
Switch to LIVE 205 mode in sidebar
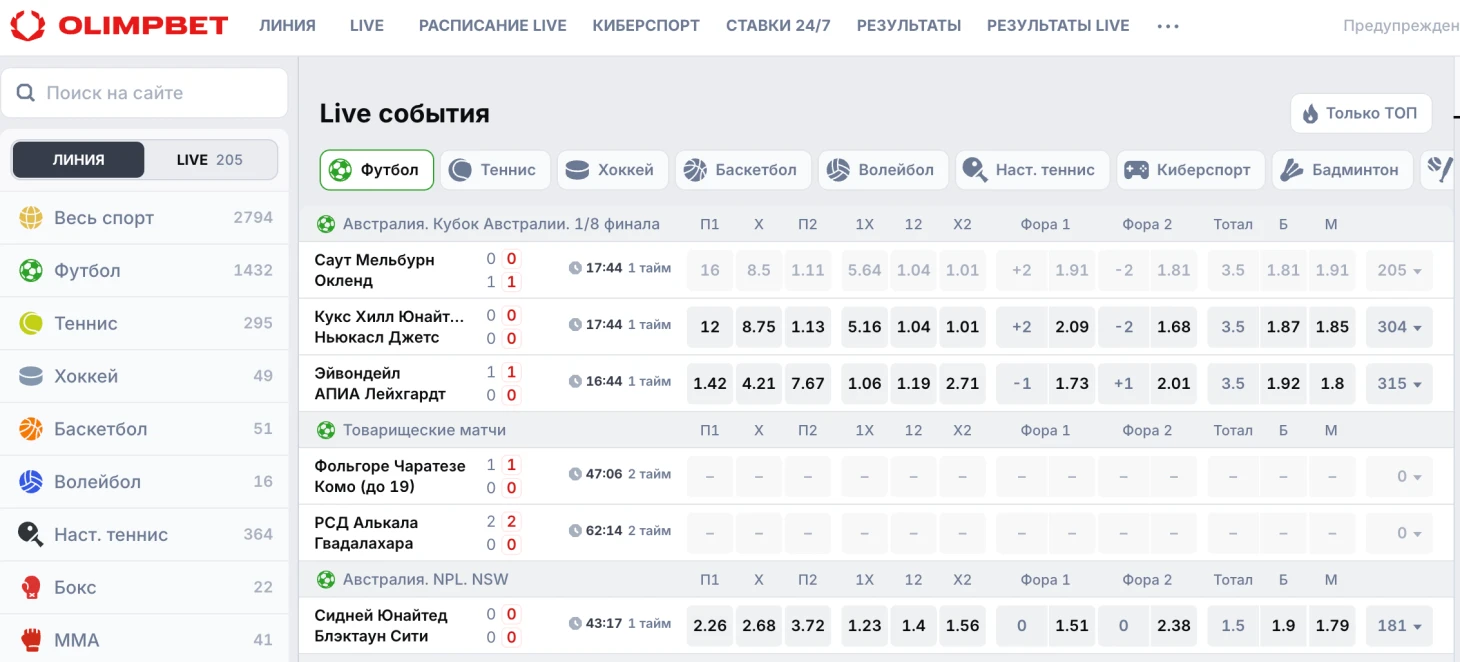(x=210, y=160)
